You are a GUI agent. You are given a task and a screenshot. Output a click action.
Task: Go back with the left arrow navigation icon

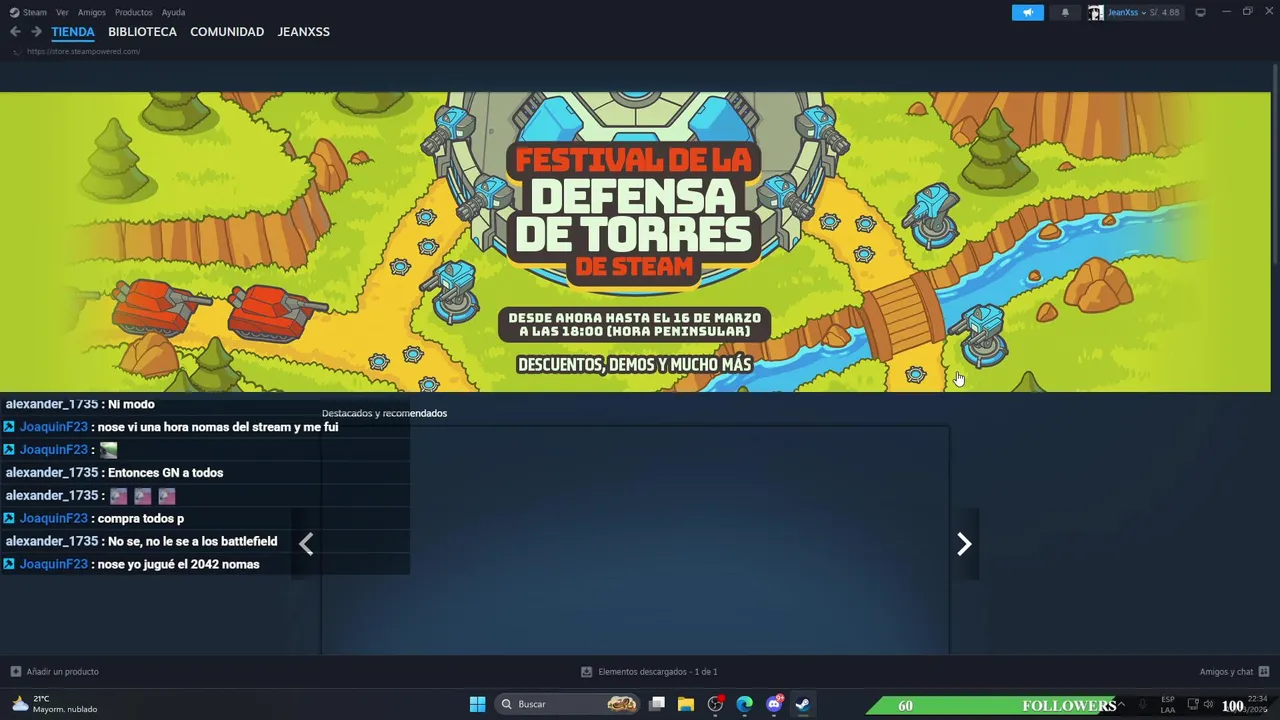pos(15,32)
